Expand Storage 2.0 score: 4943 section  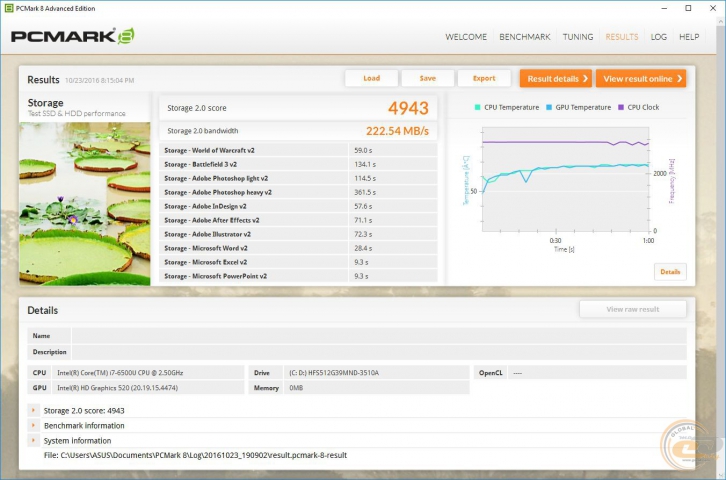[33, 410]
